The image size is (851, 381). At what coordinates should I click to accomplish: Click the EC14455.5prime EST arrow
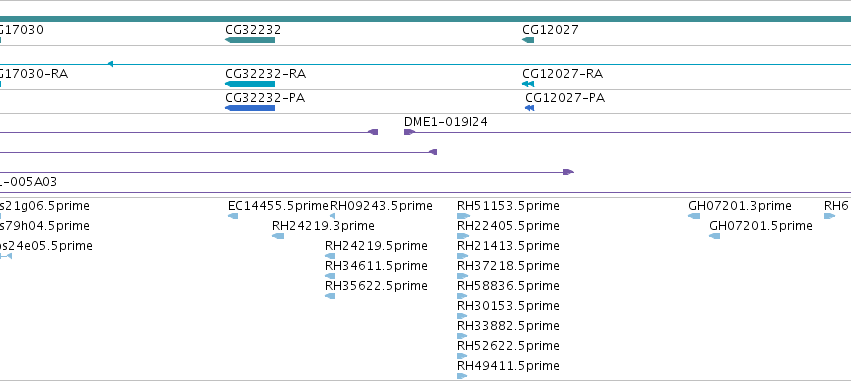pyautogui.click(x=233, y=215)
